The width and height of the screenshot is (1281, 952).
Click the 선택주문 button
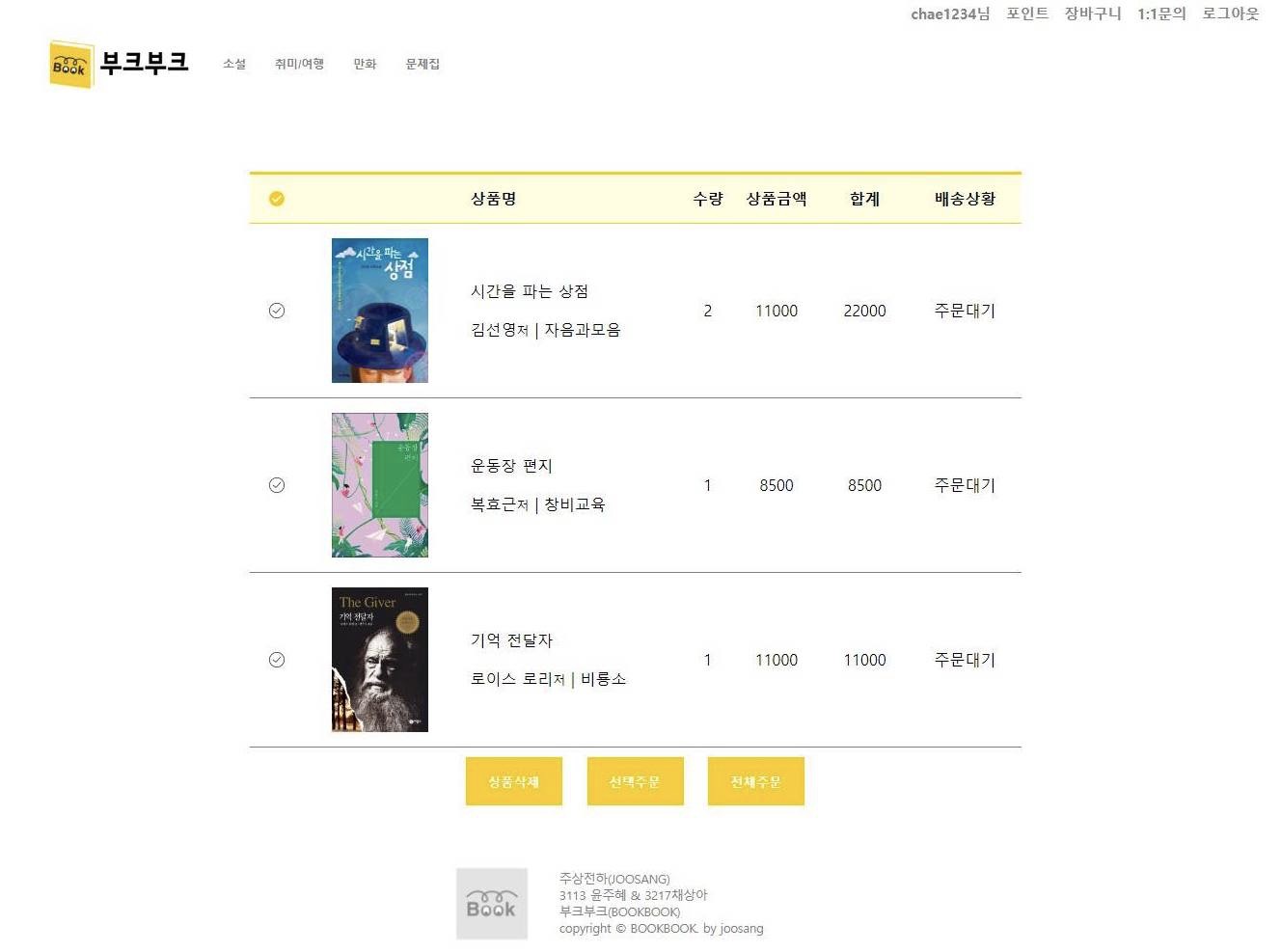coord(636,781)
